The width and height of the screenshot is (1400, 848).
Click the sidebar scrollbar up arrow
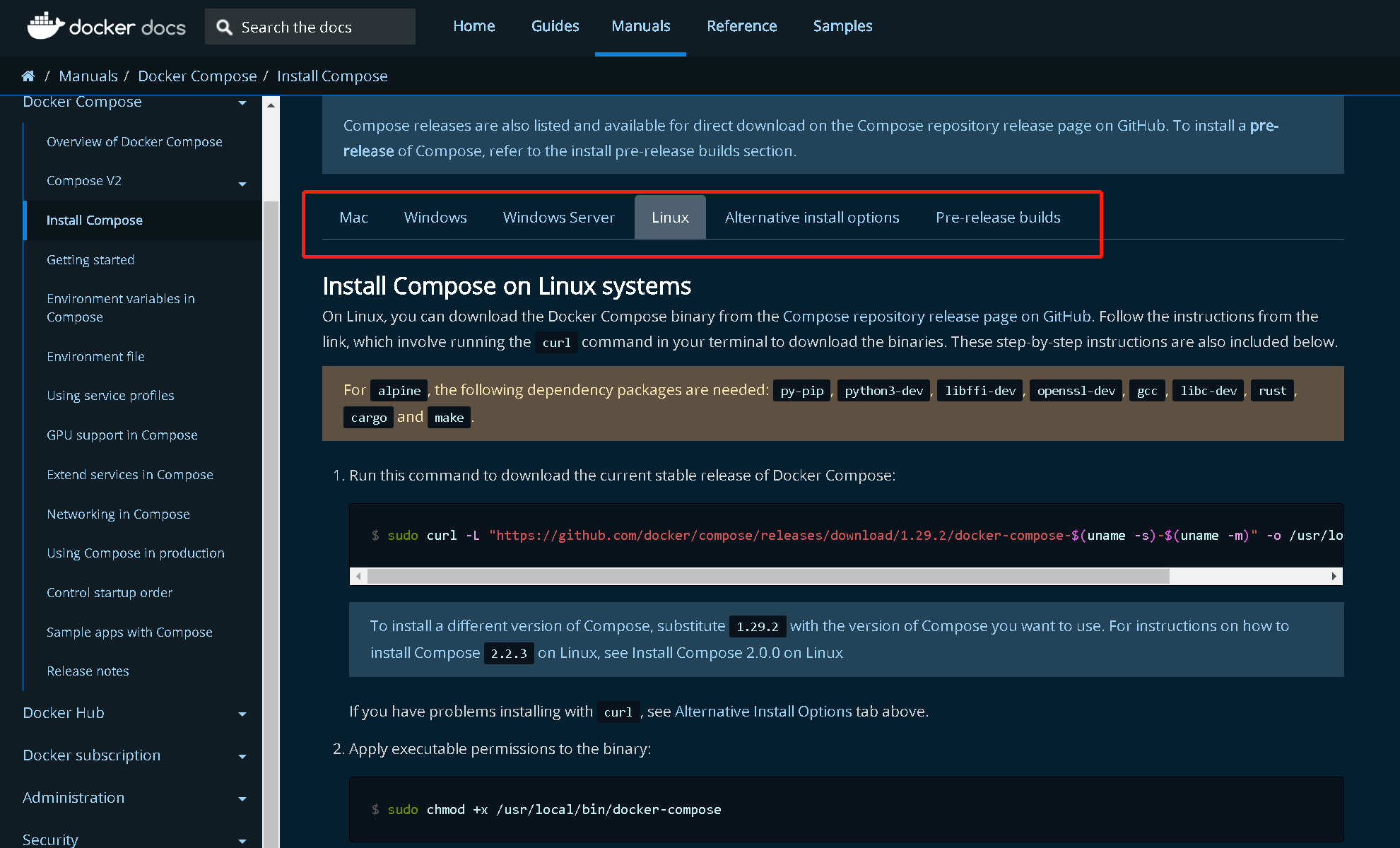[x=271, y=105]
